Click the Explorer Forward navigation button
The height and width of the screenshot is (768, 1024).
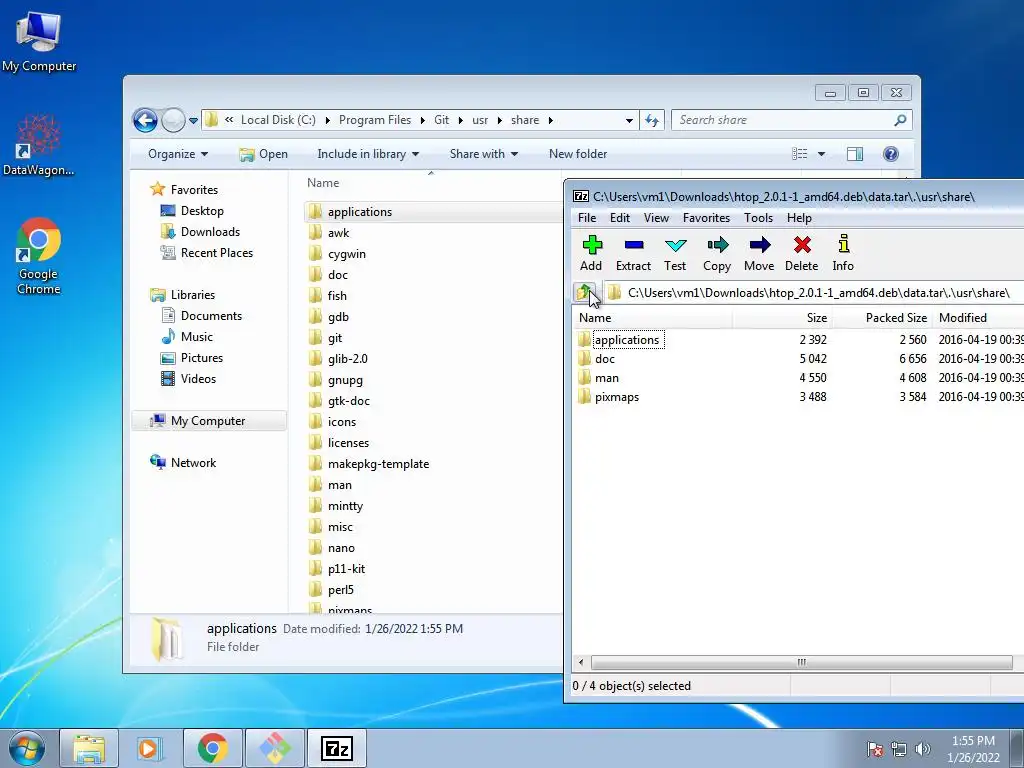coord(173,120)
